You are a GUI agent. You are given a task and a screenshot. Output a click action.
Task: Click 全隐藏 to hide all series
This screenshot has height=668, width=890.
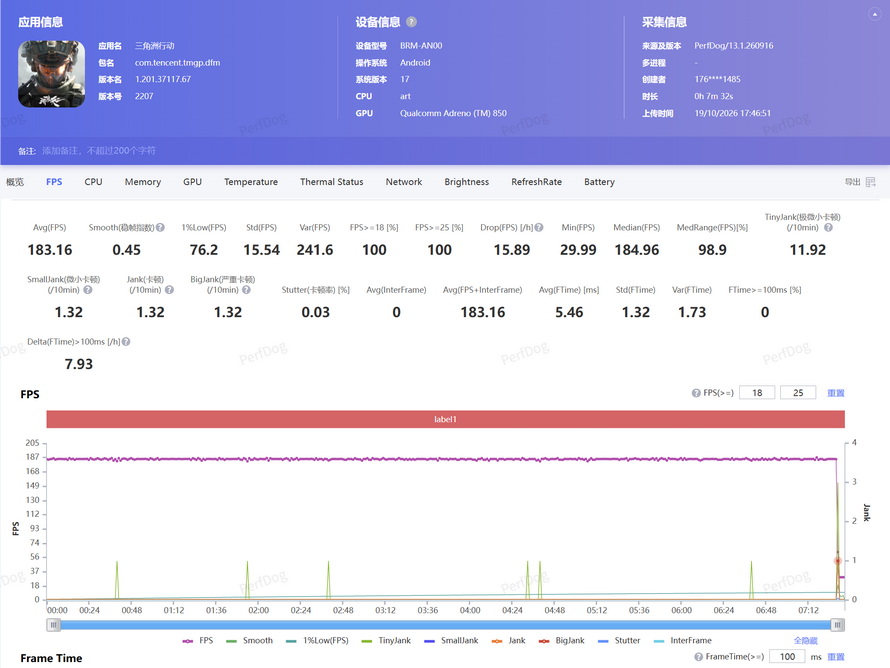click(805, 641)
